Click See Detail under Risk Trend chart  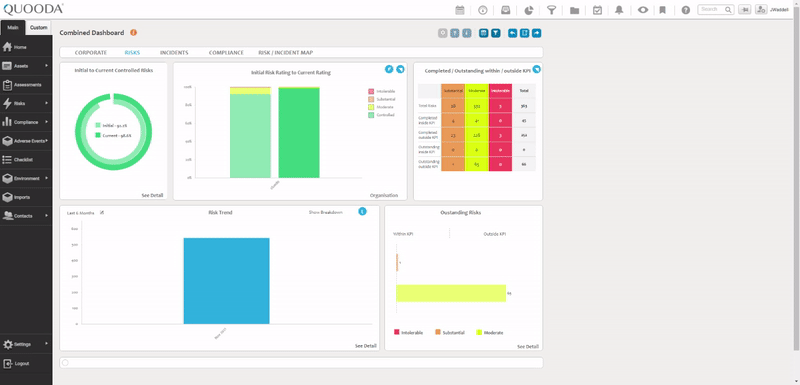[366, 346]
